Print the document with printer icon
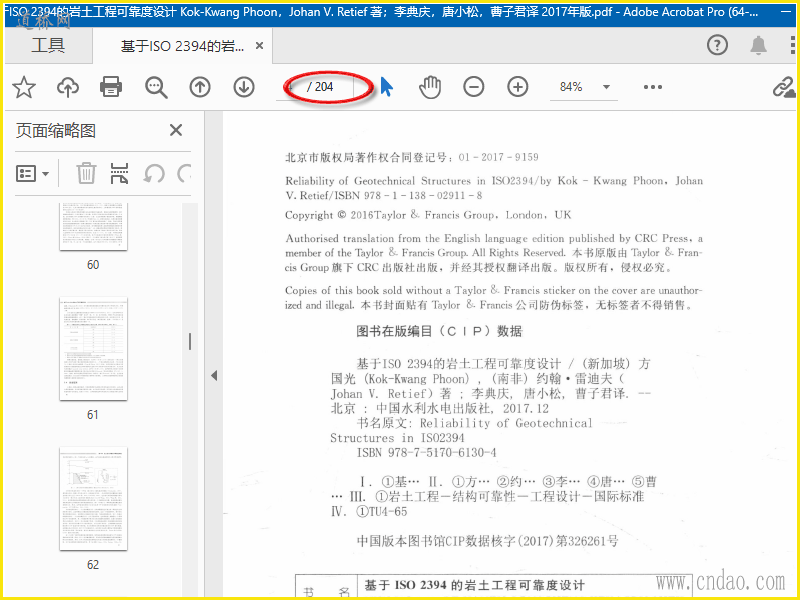This screenshot has width=800, height=600. click(x=111, y=87)
